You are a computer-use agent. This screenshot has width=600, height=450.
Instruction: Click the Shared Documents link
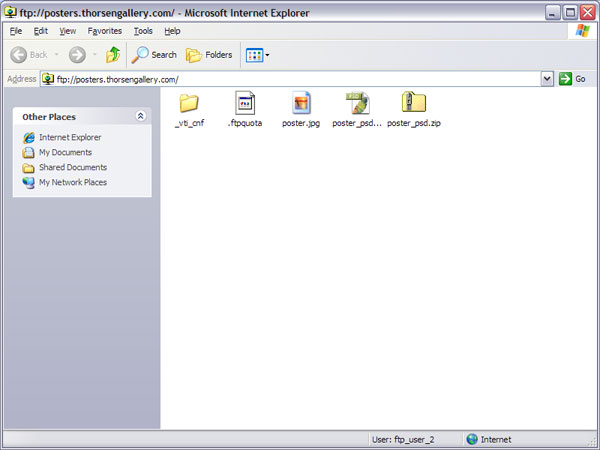click(72, 167)
